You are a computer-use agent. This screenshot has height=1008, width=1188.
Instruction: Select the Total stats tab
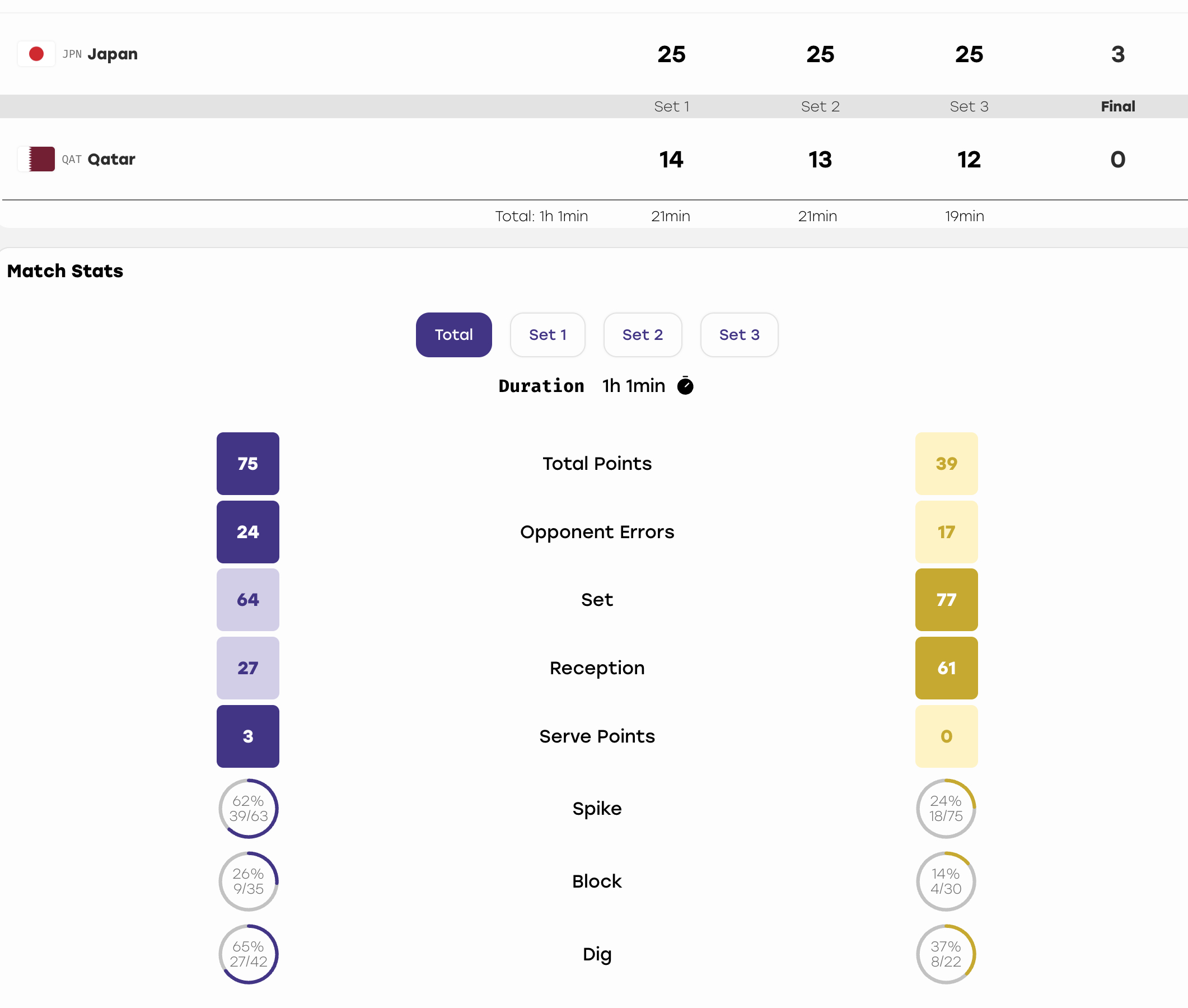(x=453, y=335)
